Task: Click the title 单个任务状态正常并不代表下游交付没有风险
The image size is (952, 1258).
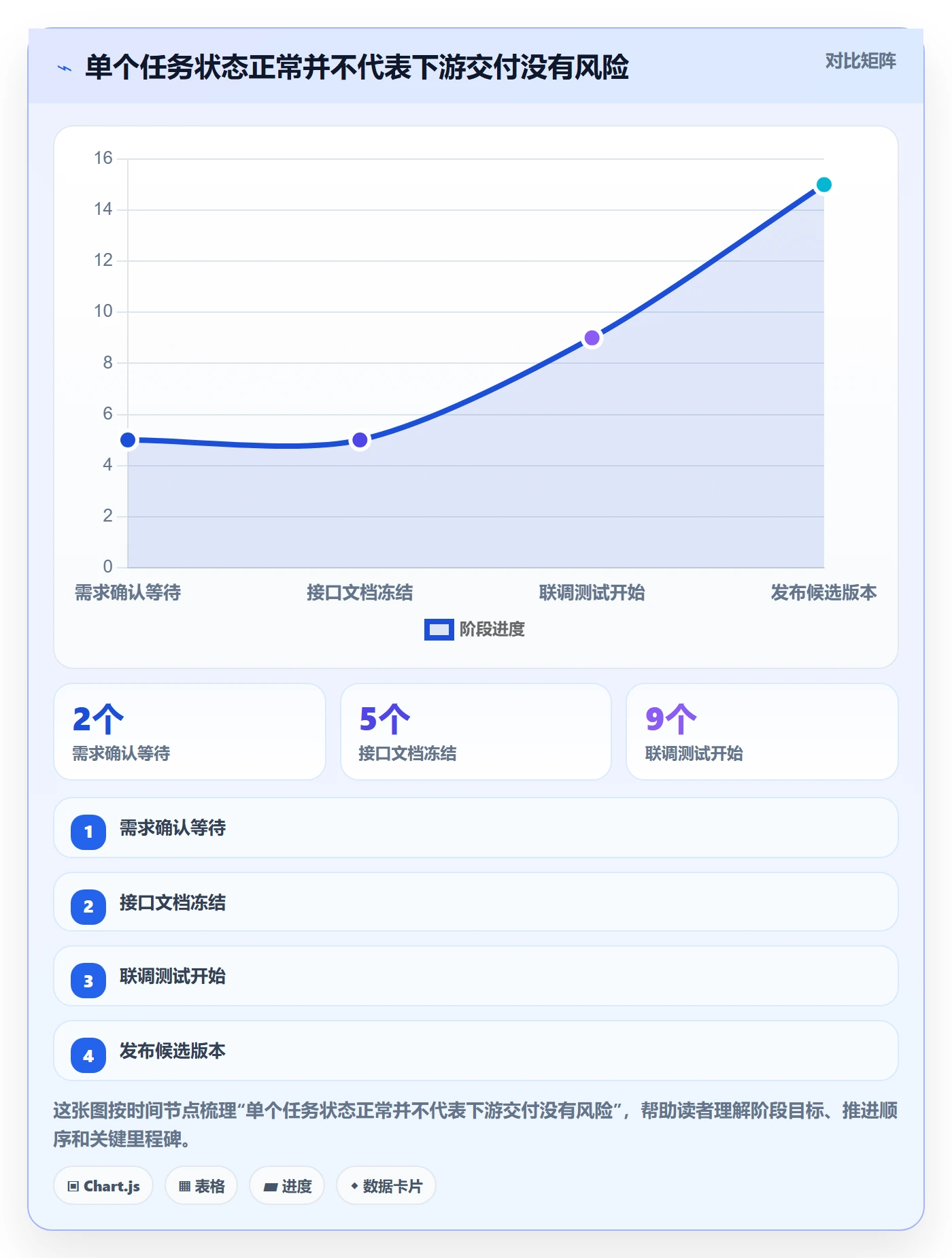Action: pyautogui.click(x=357, y=68)
